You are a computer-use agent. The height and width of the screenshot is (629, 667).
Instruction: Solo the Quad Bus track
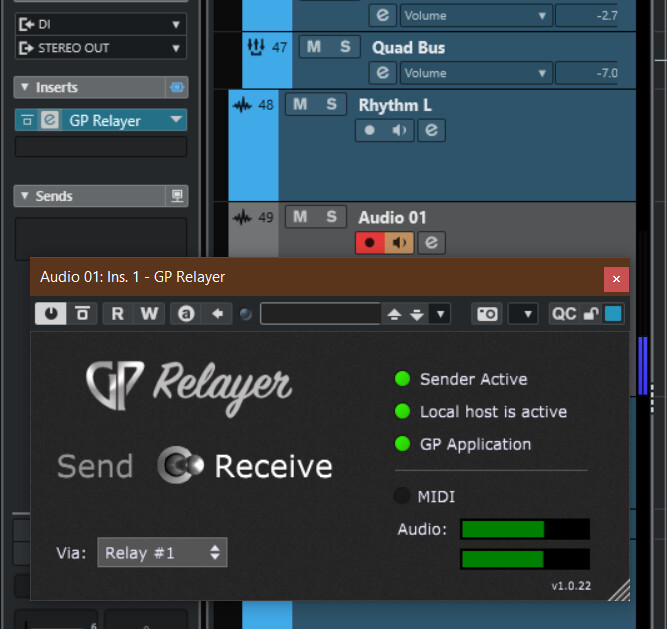coord(345,47)
